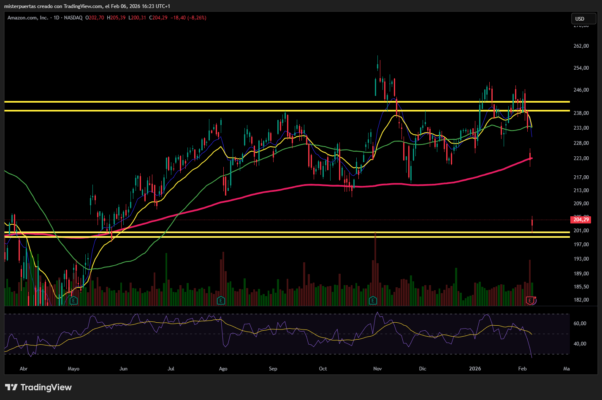Open the USD currency selector
This screenshot has height=400, width=602.
tap(578, 19)
